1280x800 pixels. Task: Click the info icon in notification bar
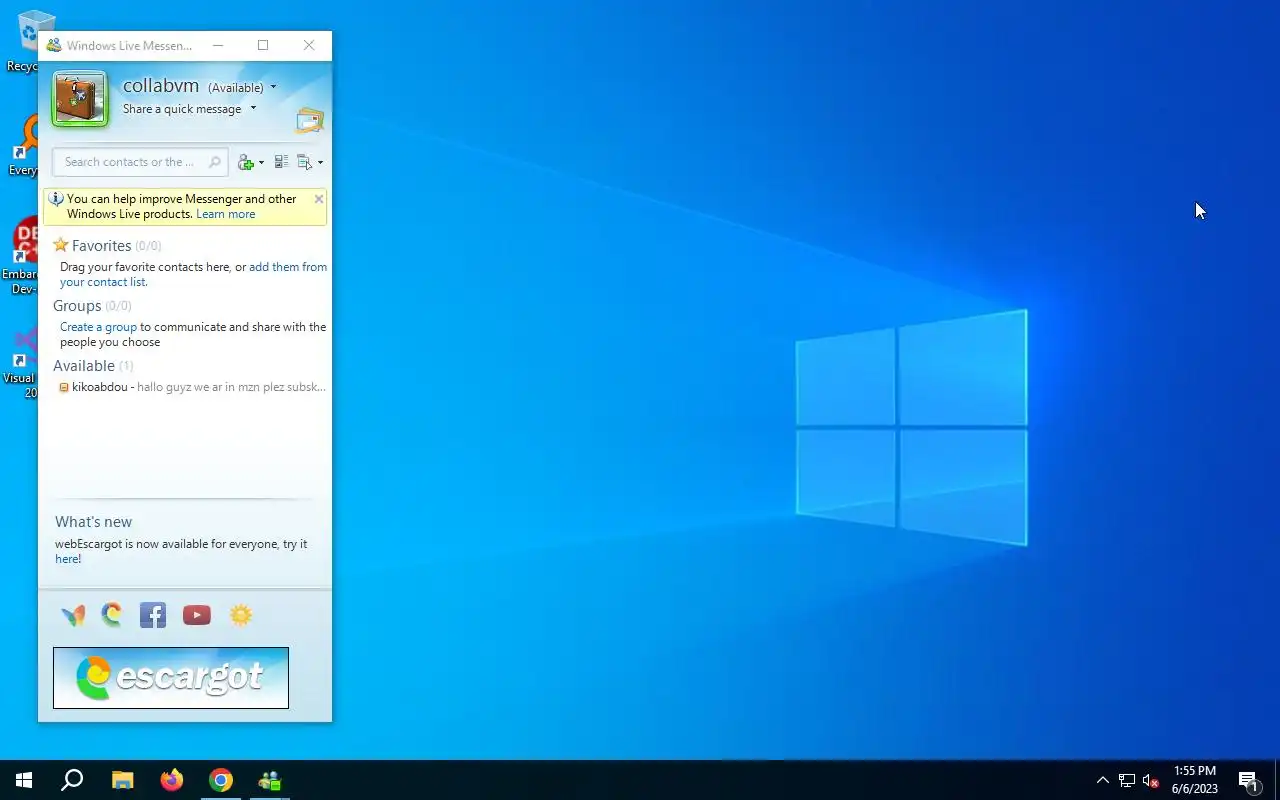tap(56, 199)
